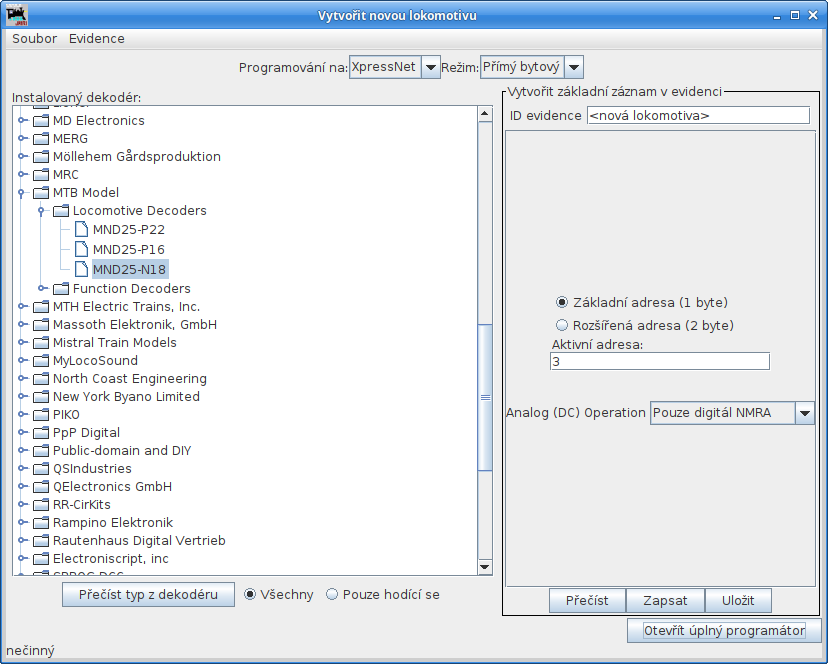
Task: Click the MND25-P16 file icon
Action: 81,249
